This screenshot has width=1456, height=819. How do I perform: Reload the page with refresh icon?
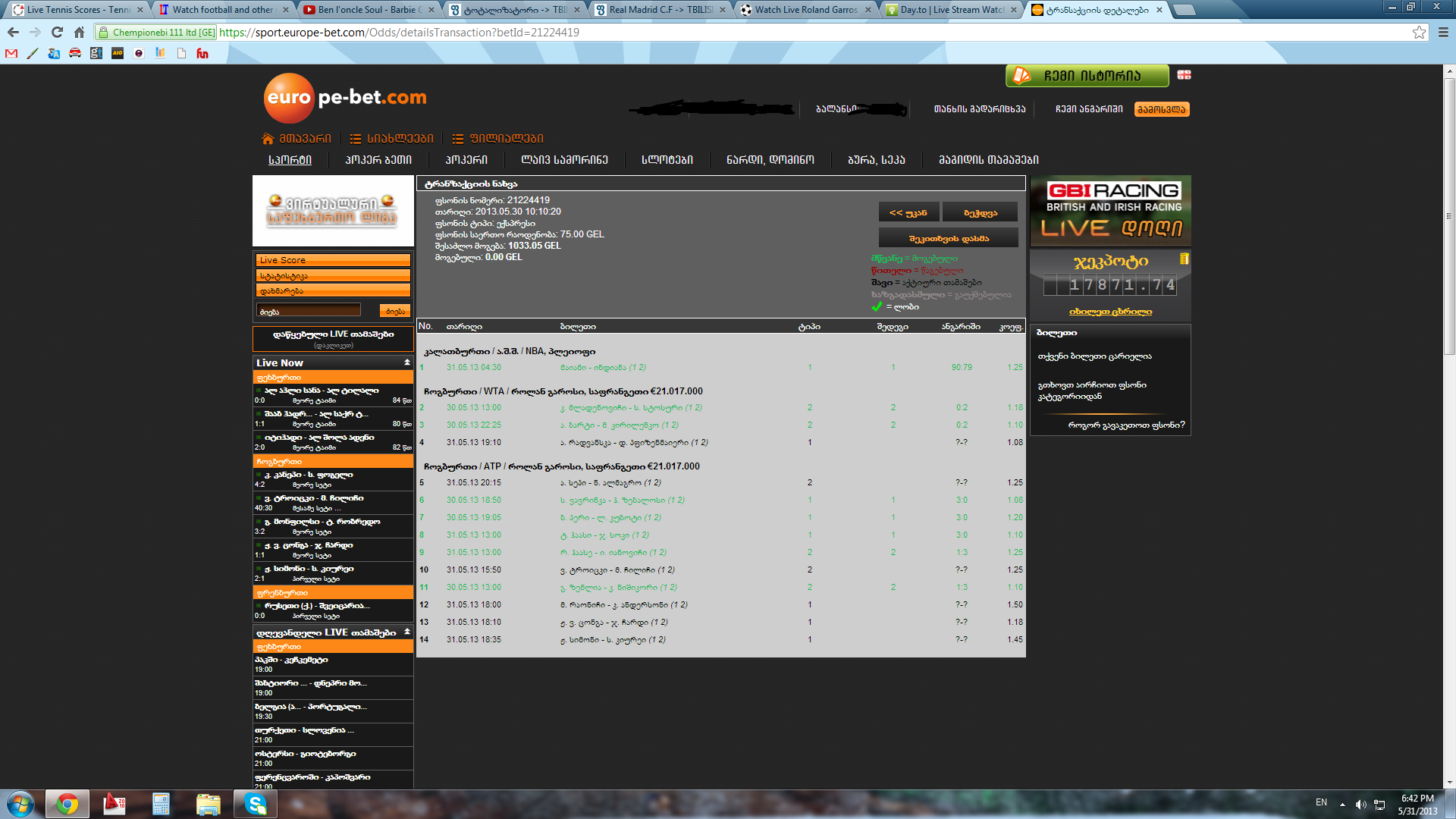(x=57, y=32)
